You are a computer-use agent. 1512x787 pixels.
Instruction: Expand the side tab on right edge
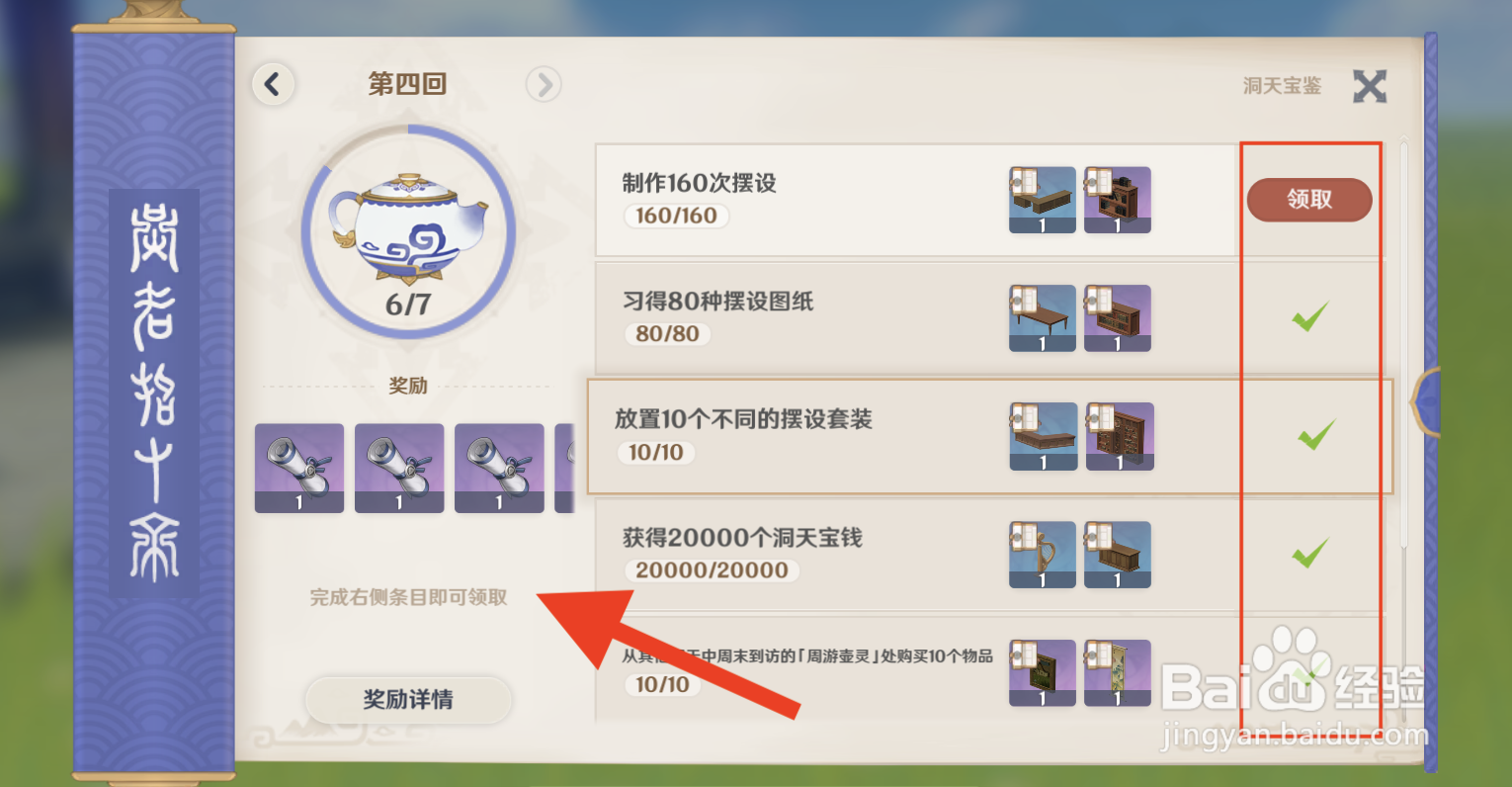(x=1424, y=400)
